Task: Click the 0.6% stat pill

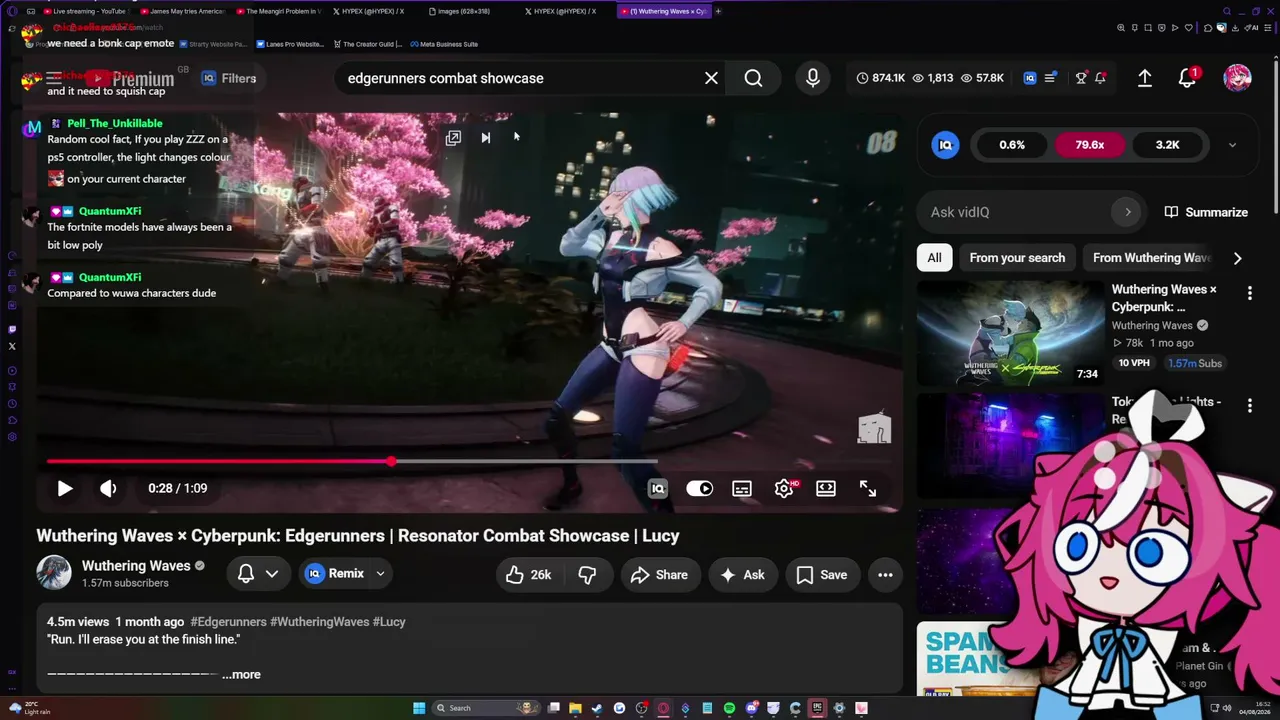Action: (1012, 145)
